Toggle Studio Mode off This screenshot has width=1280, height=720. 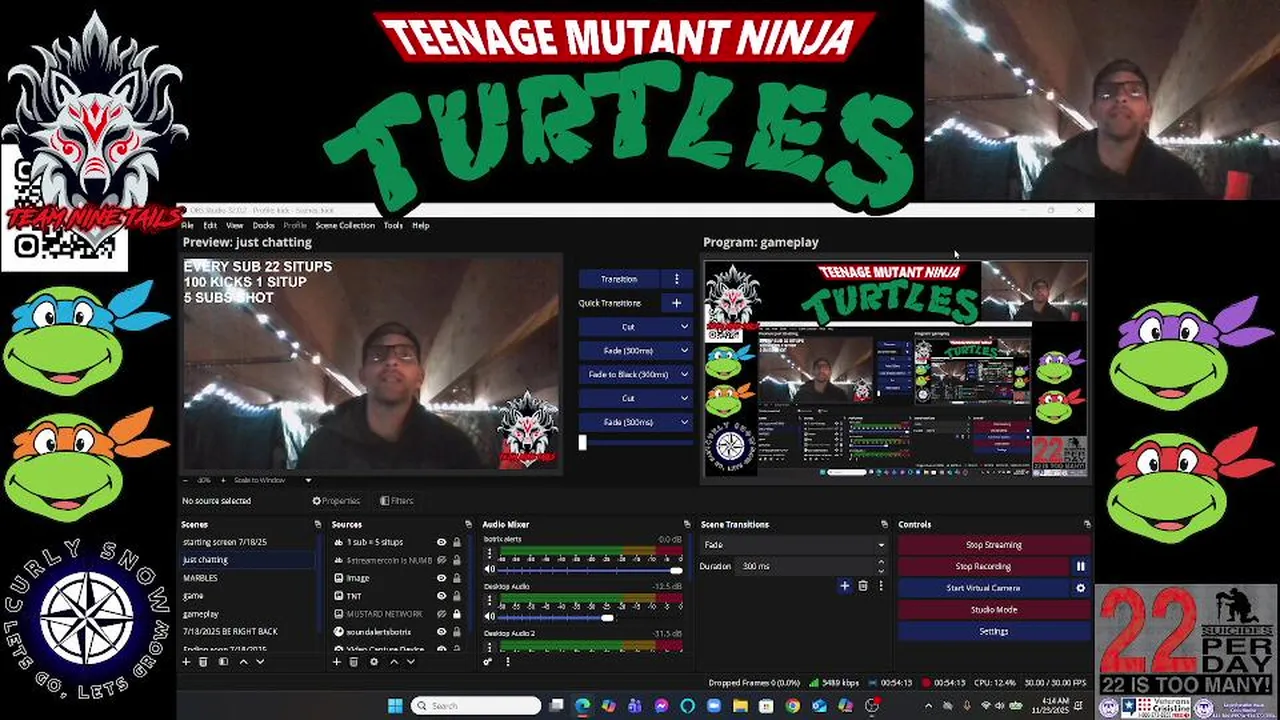tap(994, 610)
